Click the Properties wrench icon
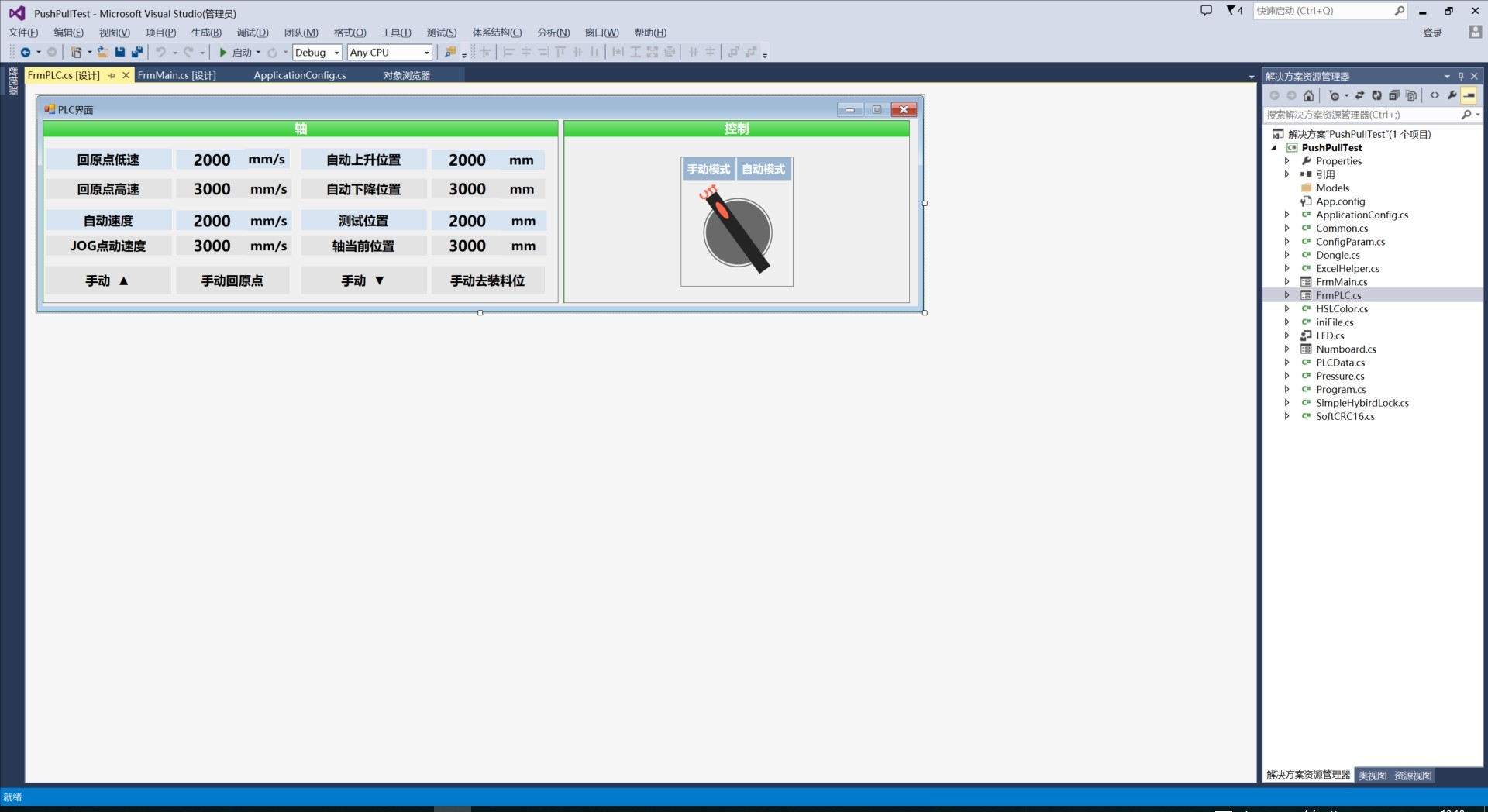Image resolution: width=1488 pixels, height=812 pixels. [x=1452, y=95]
